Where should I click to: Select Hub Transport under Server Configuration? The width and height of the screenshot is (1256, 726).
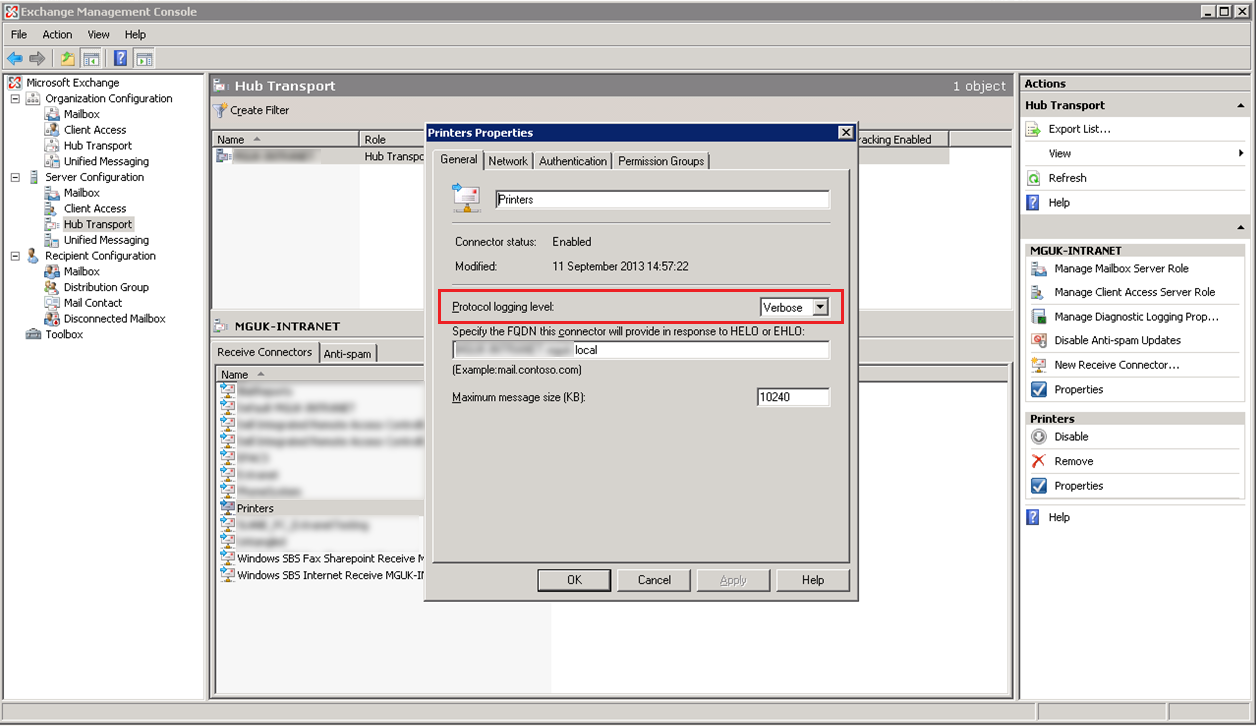click(97, 224)
